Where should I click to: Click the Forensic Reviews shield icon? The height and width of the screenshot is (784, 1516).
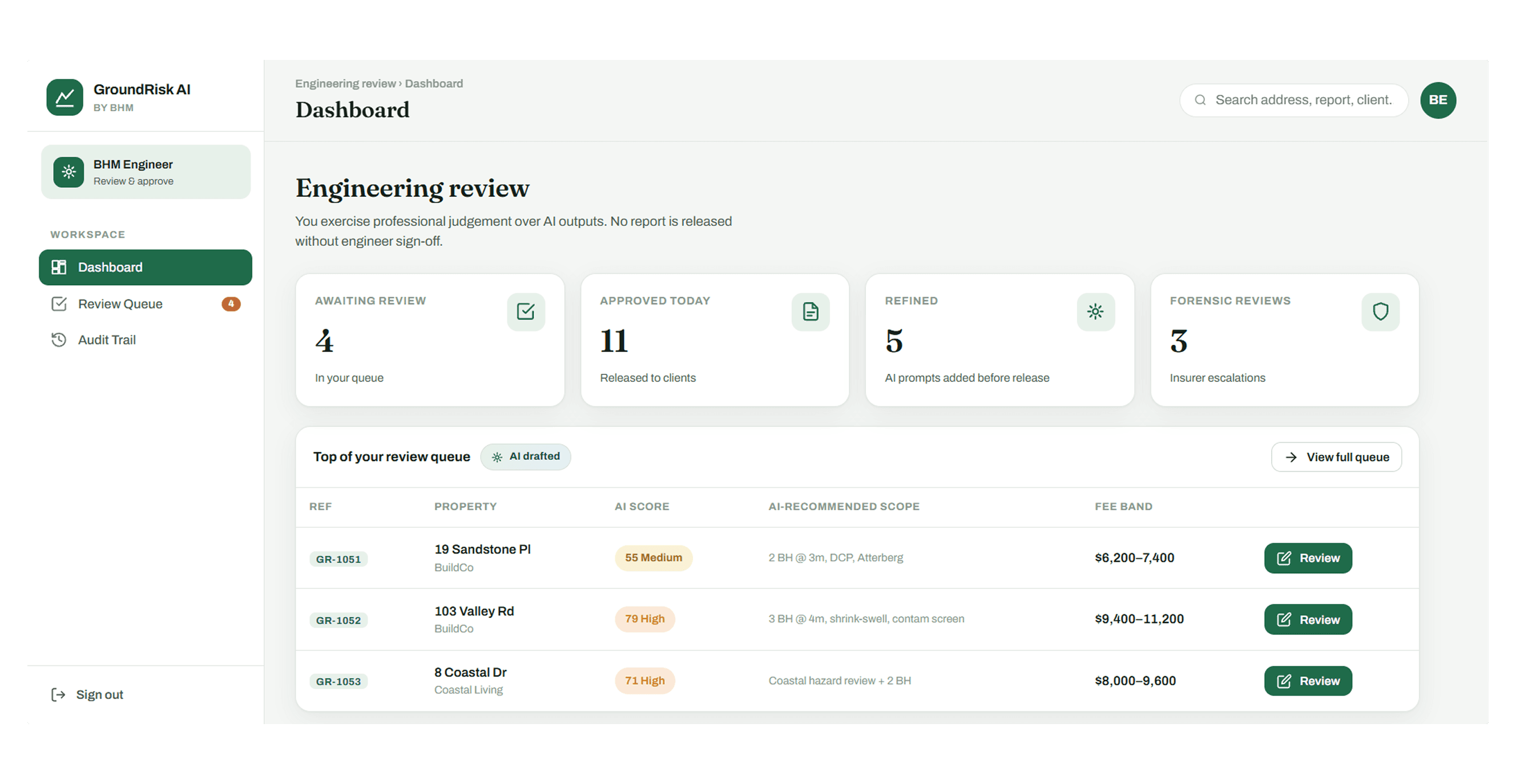[x=1380, y=312]
